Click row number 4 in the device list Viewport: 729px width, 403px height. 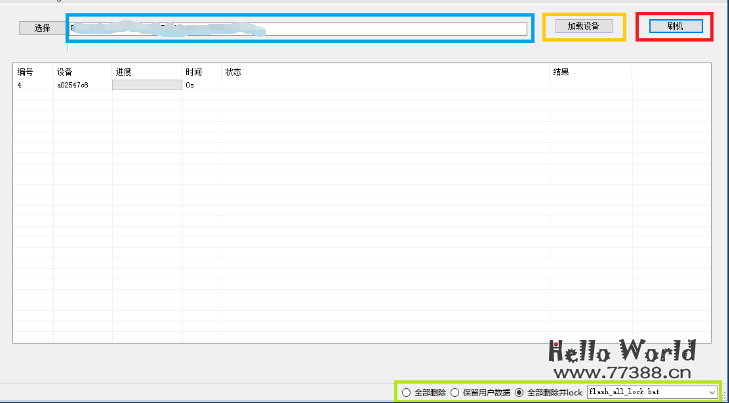point(20,86)
